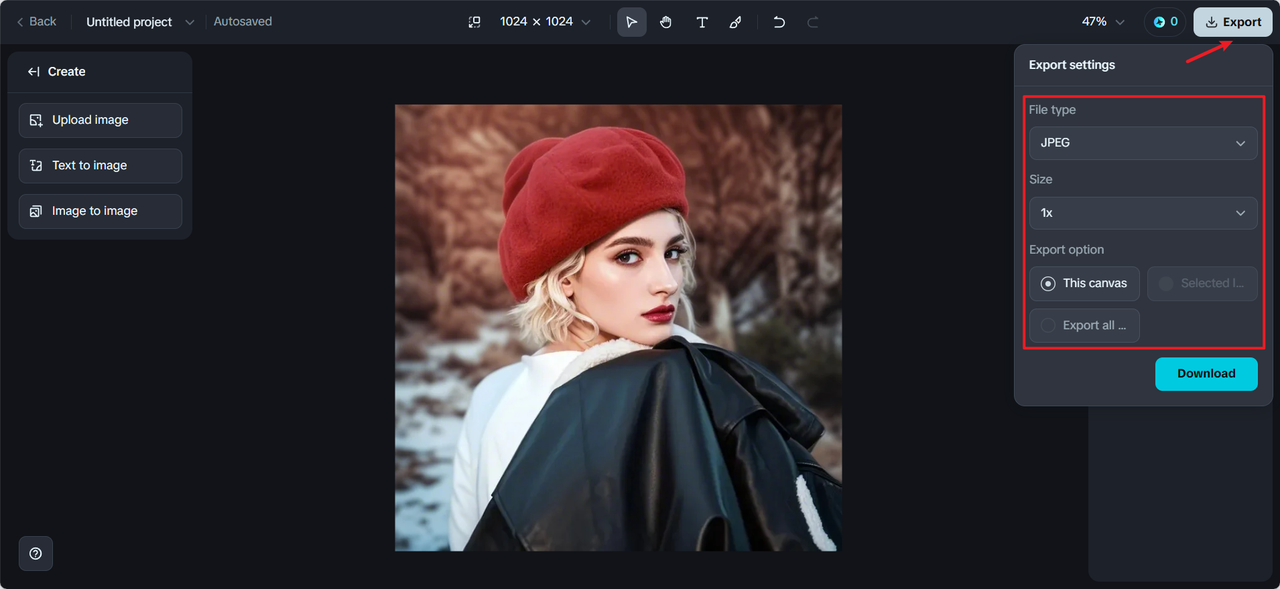Open the File type JPEG dropdown
Viewport: 1280px width, 589px height.
point(1143,143)
